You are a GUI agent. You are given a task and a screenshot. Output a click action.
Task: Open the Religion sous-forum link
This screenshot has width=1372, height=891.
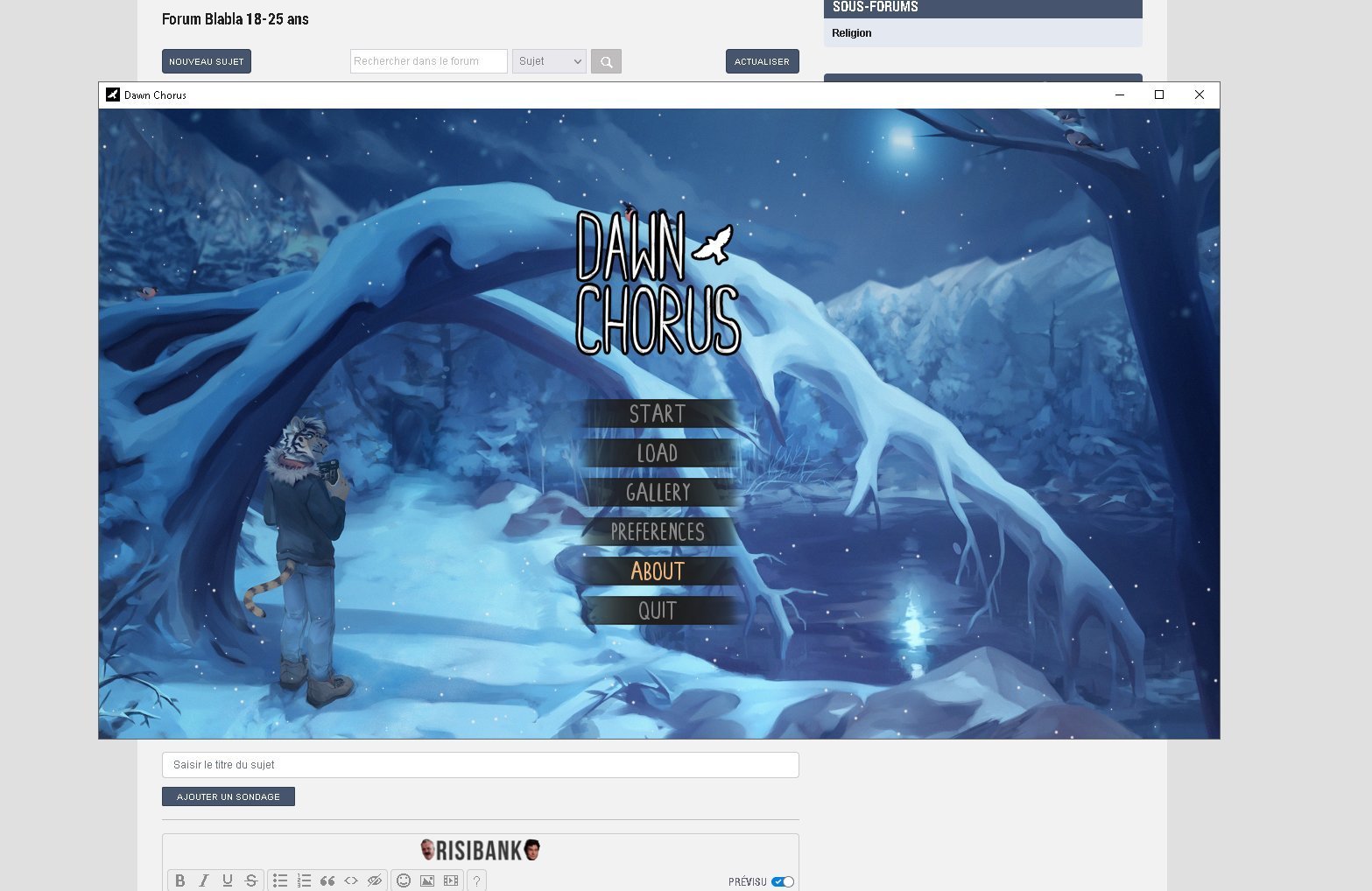[852, 33]
